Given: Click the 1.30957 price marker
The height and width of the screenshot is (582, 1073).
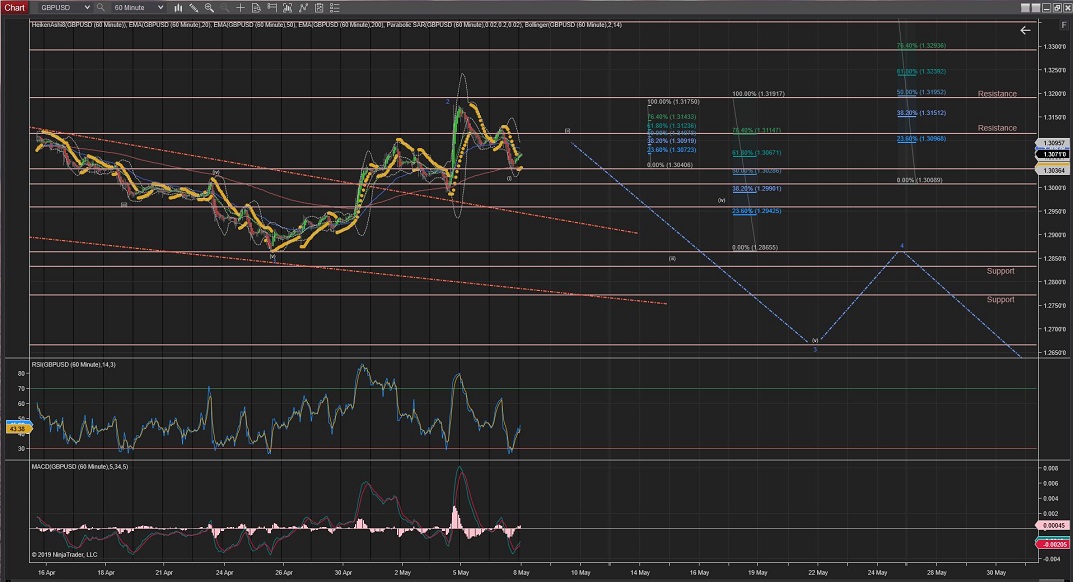Looking at the screenshot, I should 1052,144.
